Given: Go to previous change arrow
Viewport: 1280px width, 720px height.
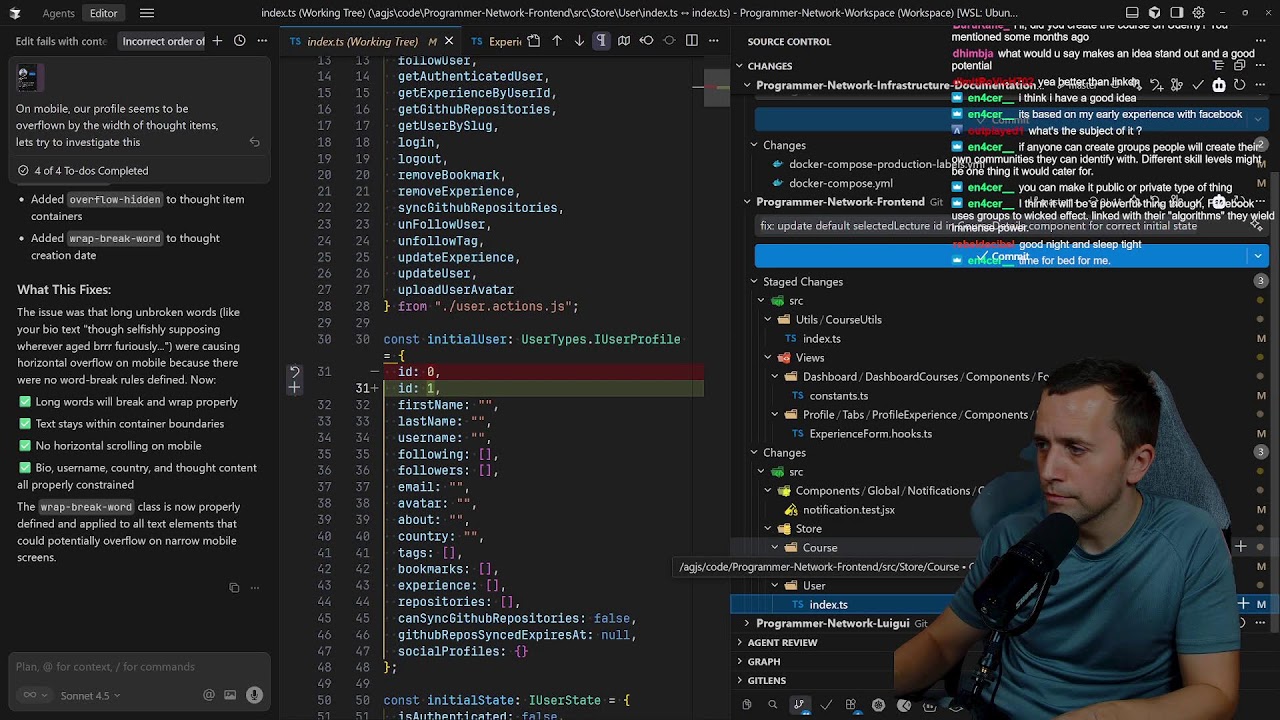Looking at the screenshot, I should [x=557, y=41].
